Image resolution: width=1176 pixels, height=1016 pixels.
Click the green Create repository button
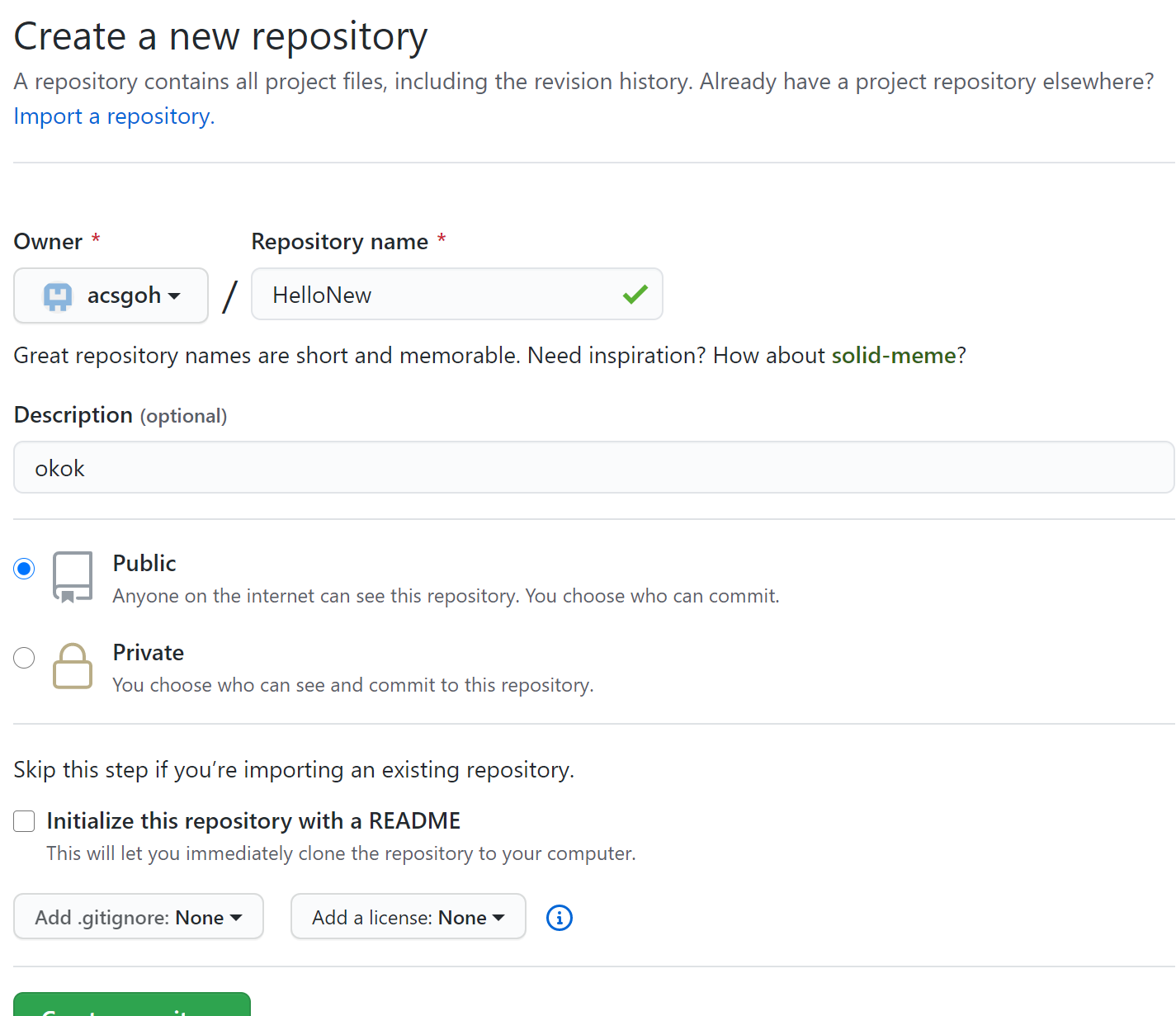coord(132,1004)
